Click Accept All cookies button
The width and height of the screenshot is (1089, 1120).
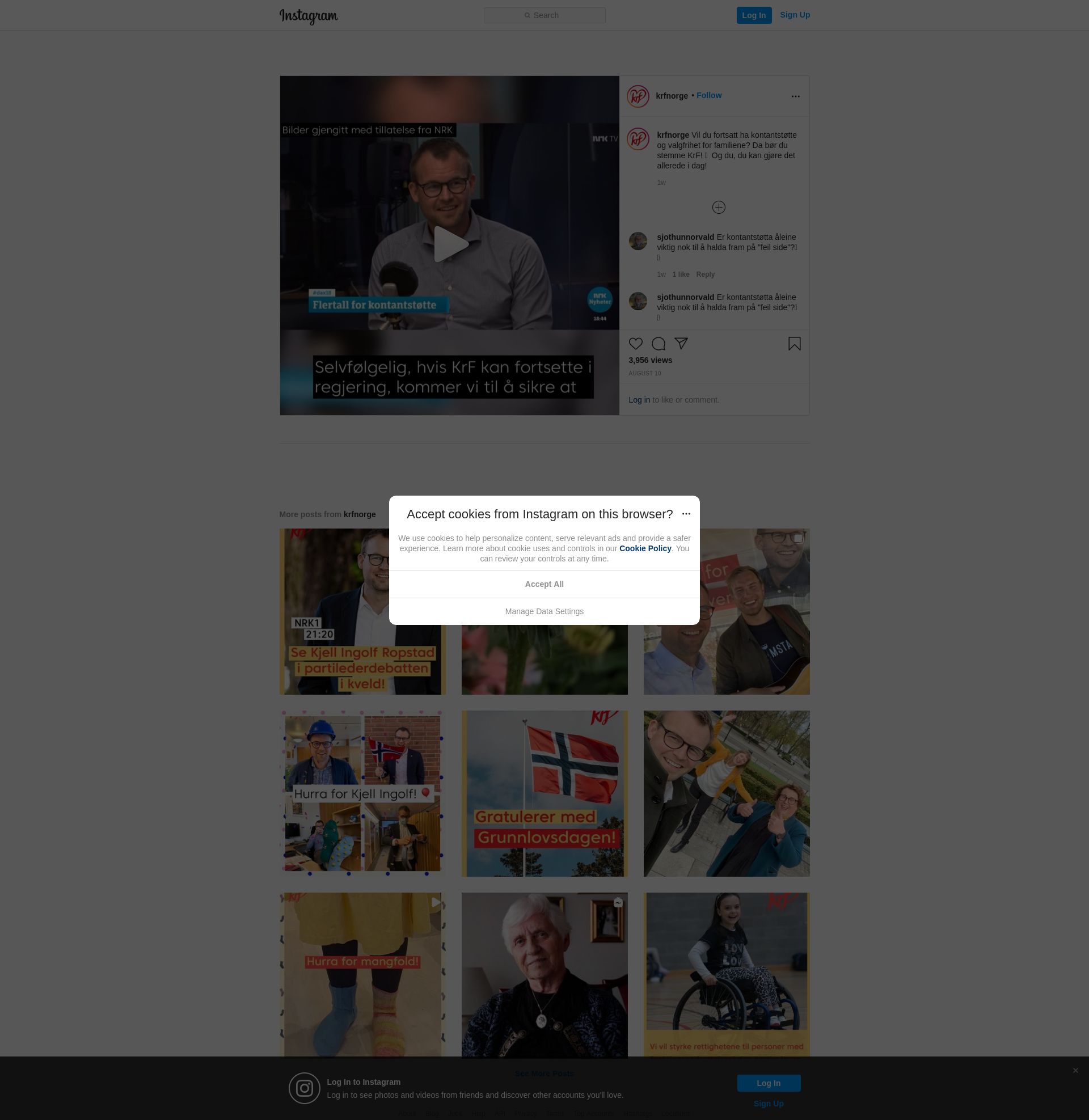point(544,584)
